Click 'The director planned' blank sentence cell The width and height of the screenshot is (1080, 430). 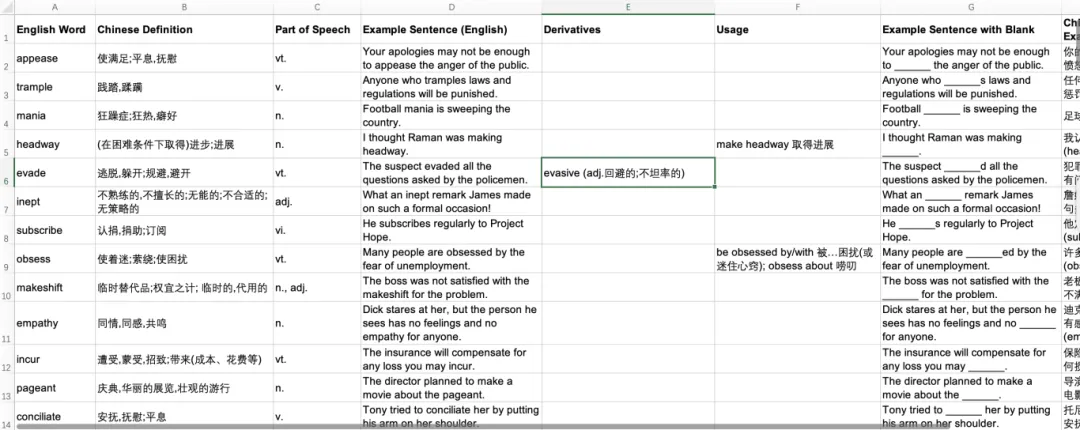coord(971,388)
